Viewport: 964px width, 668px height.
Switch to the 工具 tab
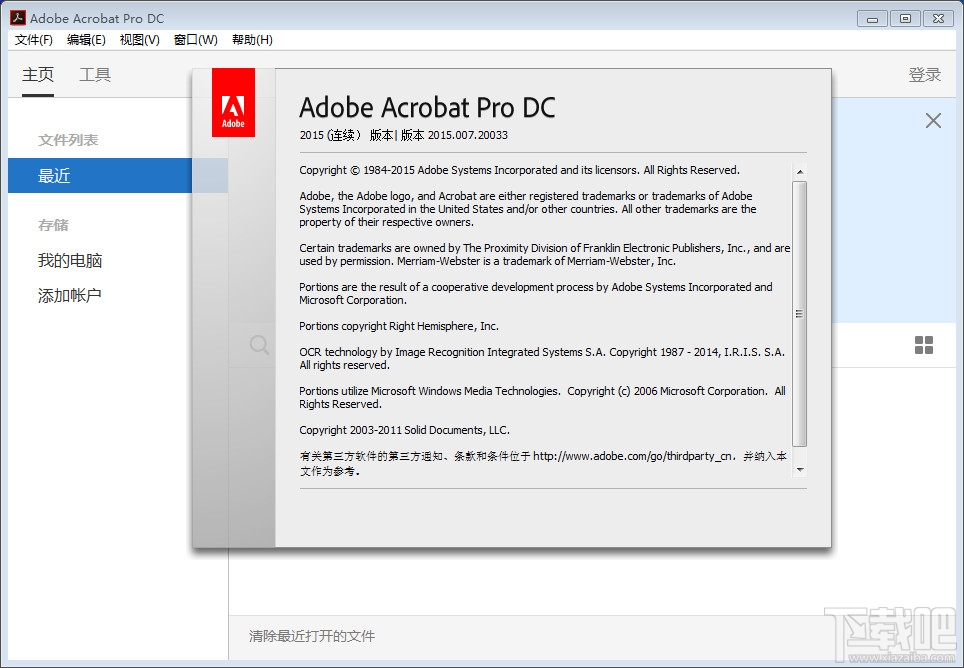click(95, 74)
